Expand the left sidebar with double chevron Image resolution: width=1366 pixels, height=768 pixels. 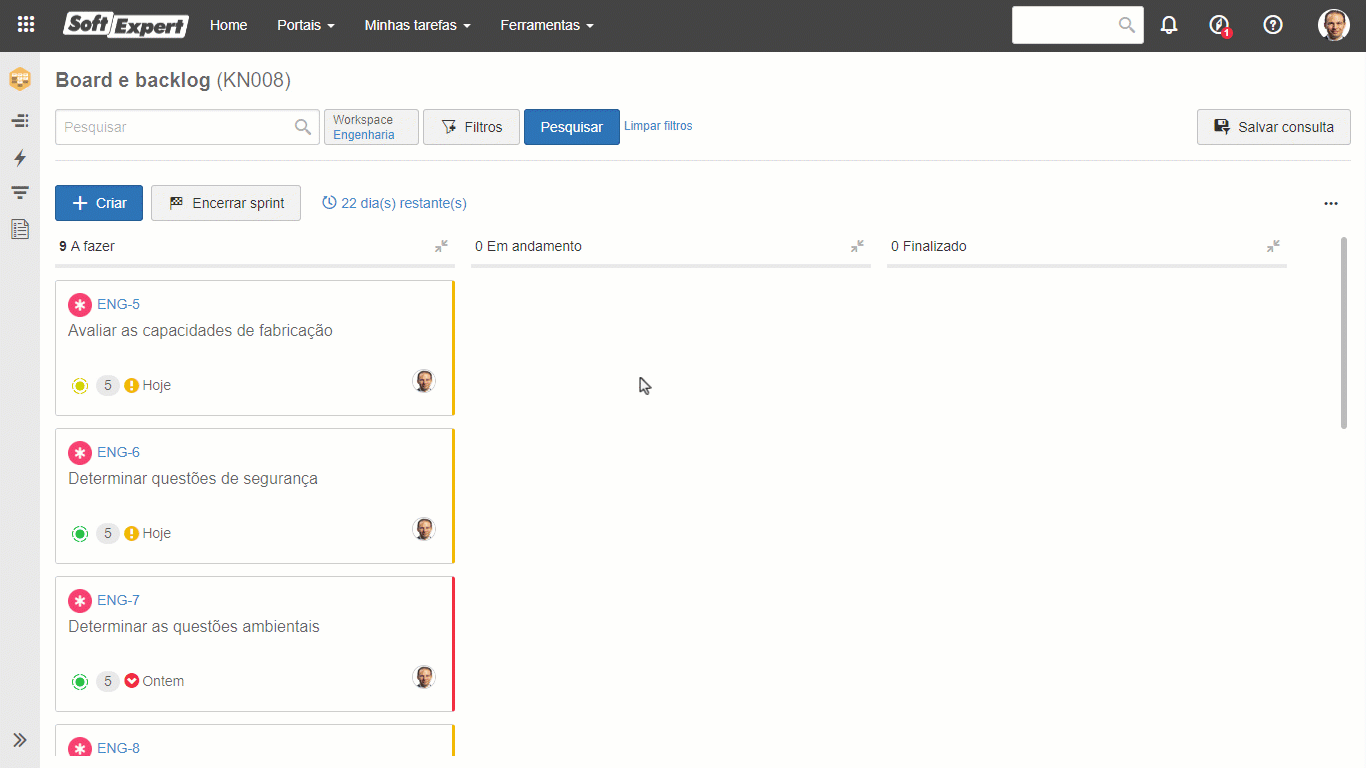20,740
